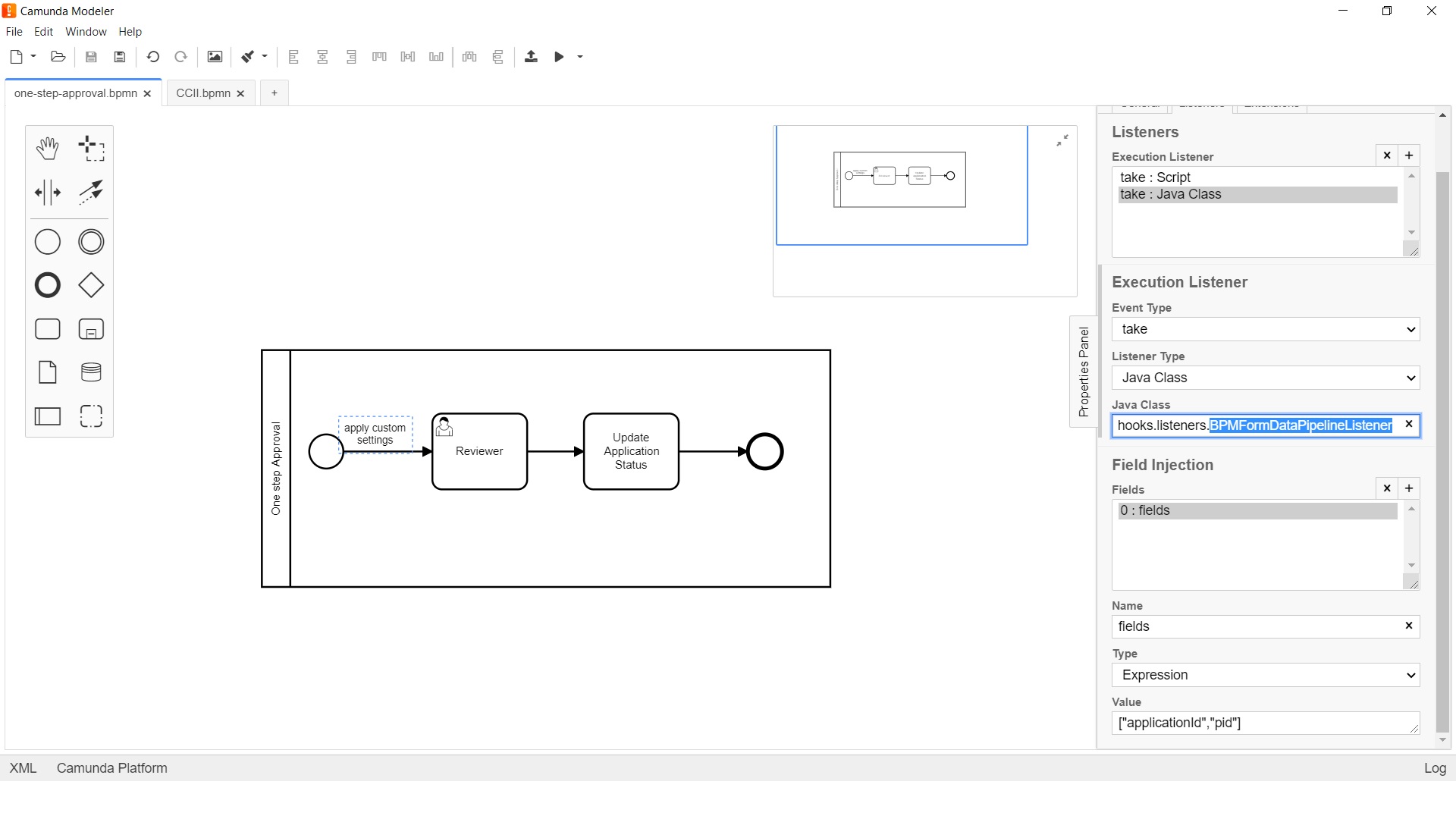Toggle the Properties Panel handle

coord(1084,372)
